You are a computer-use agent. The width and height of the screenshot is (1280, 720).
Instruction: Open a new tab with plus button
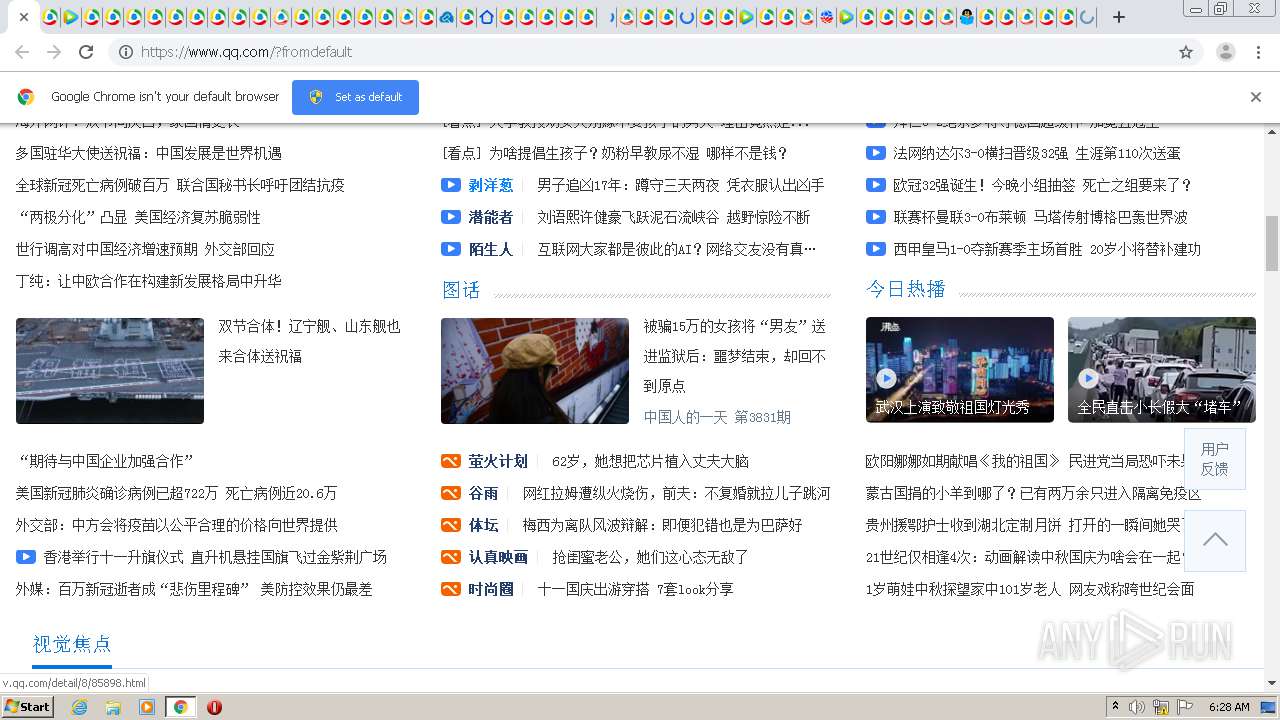pyautogui.click(x=1119, y=17)
